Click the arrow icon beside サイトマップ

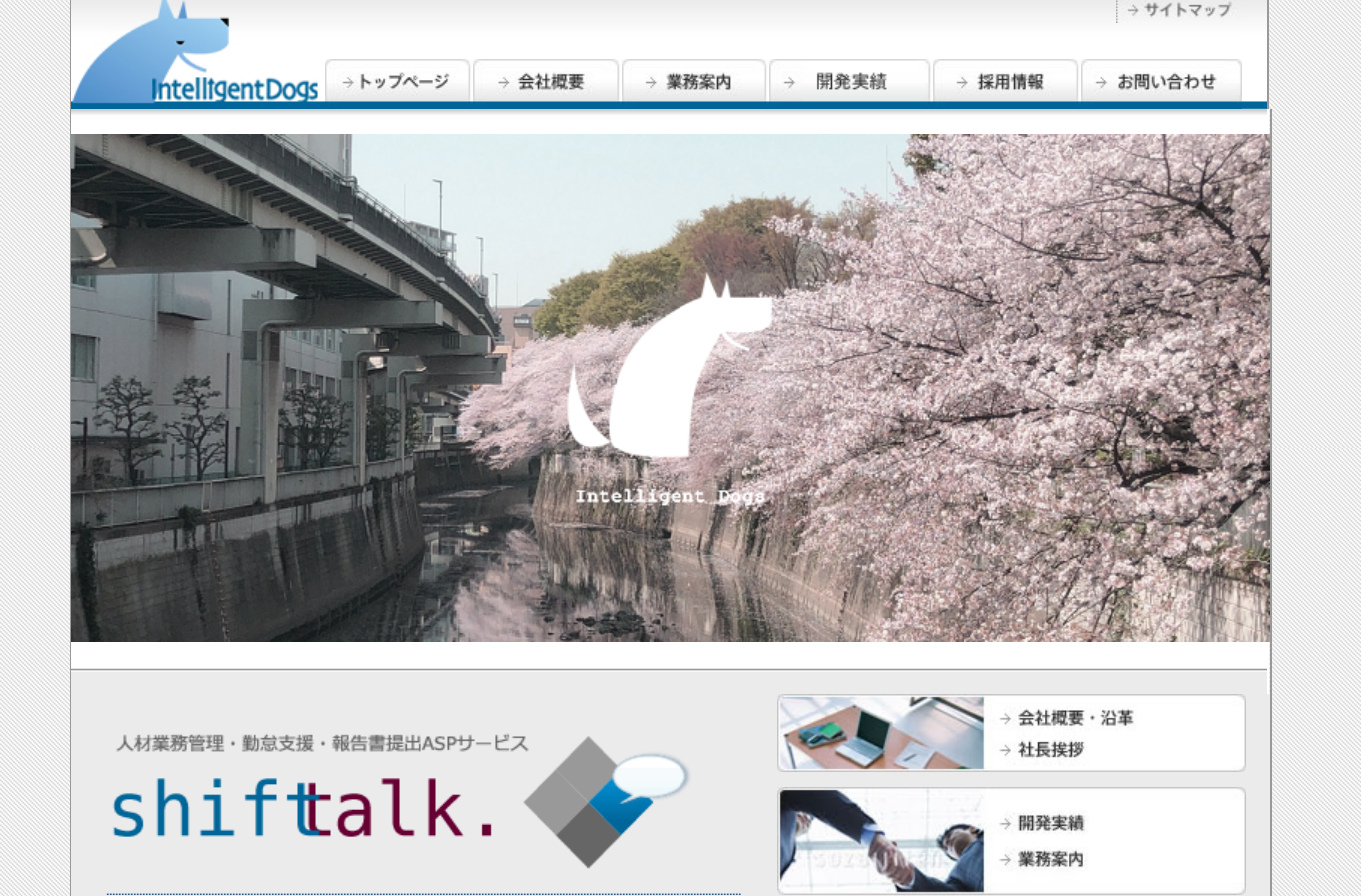(1133, 10)
